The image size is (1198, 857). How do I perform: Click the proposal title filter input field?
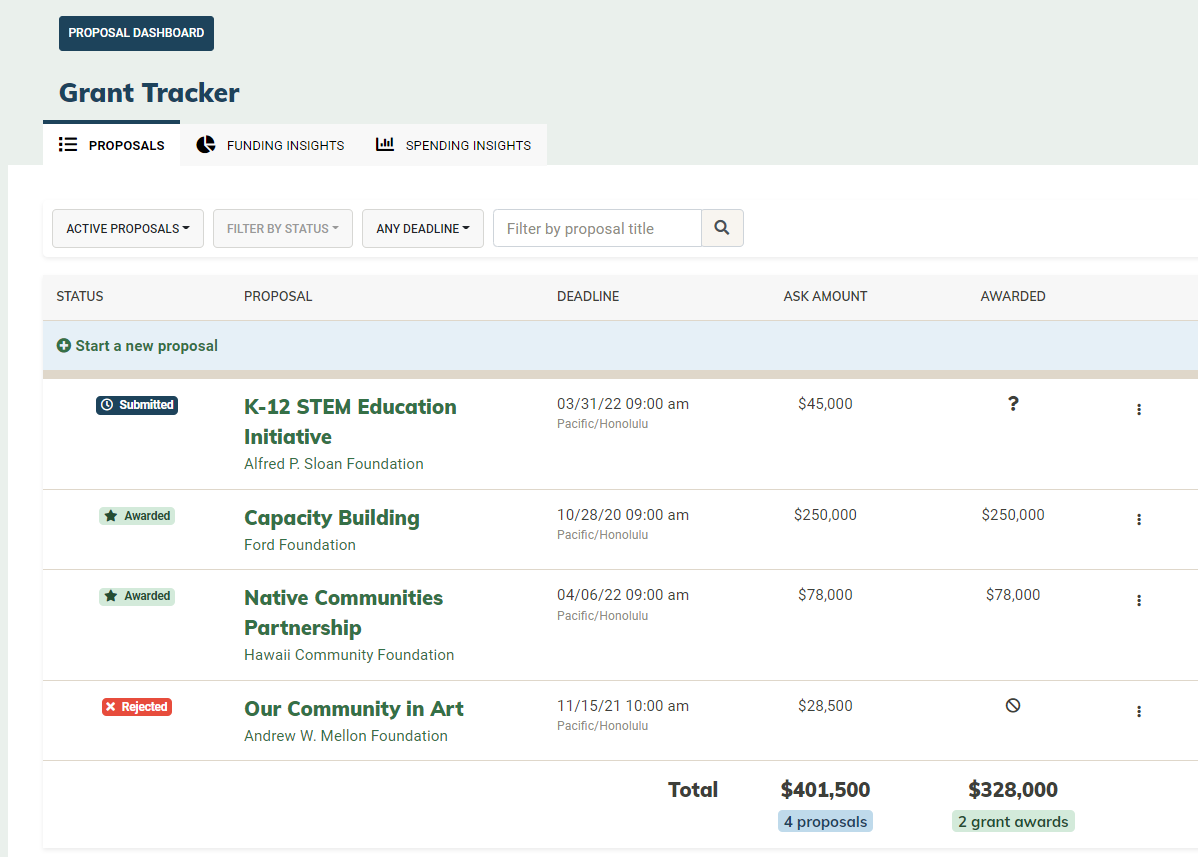pyautogui.click(x=597, y=228)
